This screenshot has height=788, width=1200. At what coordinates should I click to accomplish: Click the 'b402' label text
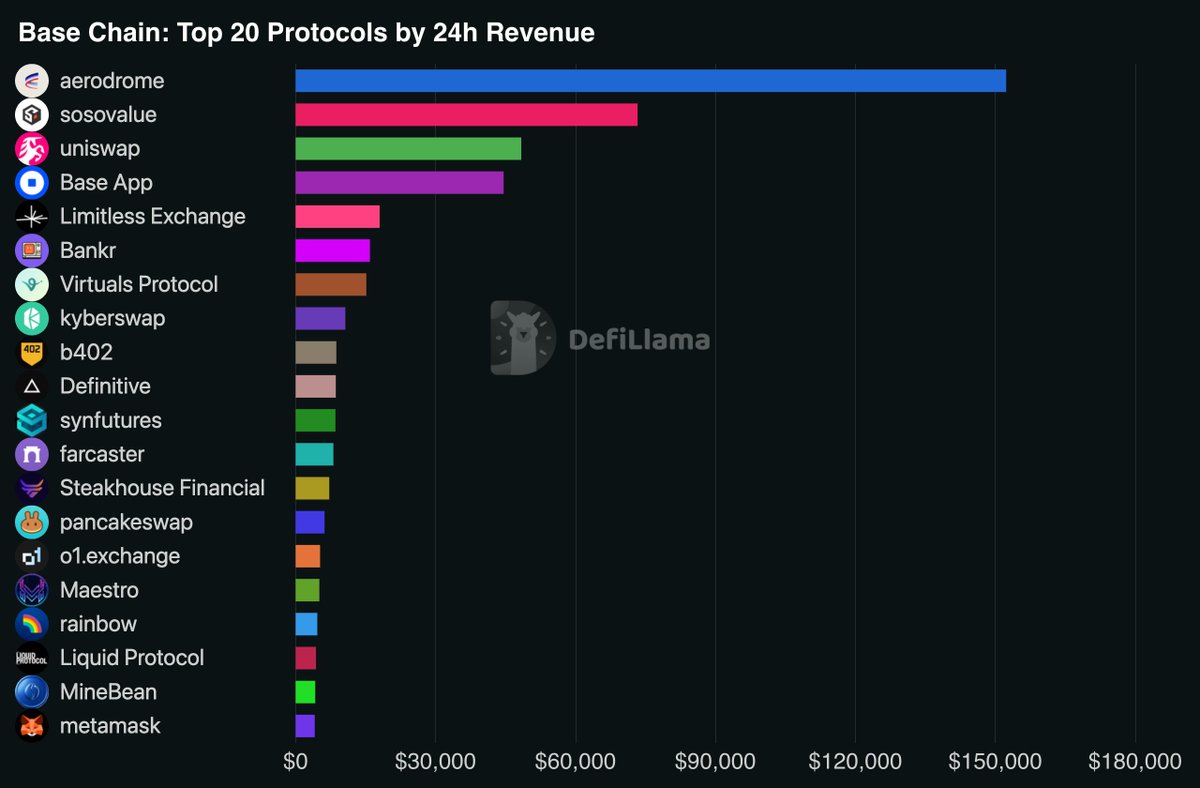(86, 353)
